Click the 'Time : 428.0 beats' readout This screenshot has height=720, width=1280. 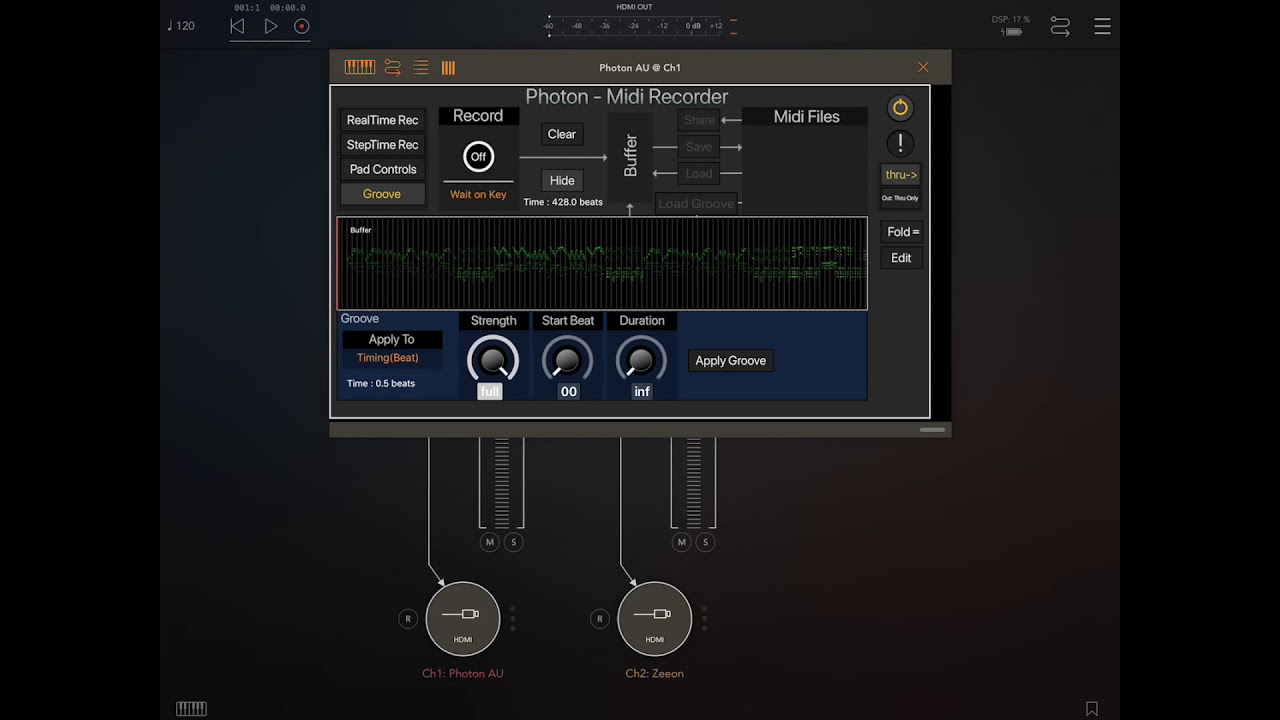[563, 202]
